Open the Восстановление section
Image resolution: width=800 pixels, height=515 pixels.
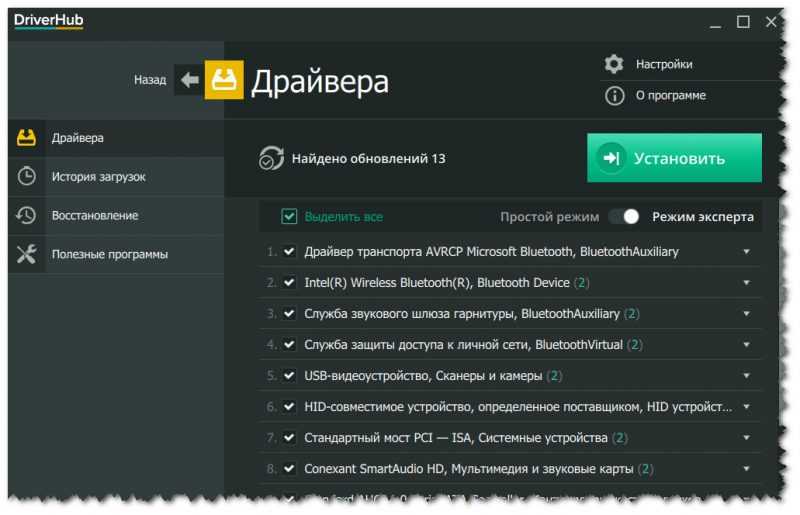(116, 215)
